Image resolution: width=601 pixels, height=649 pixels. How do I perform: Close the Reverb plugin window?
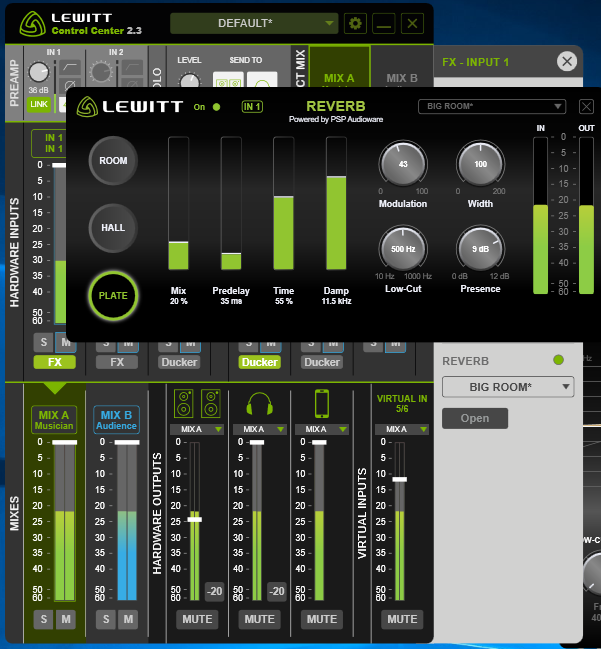click(x=586, y=107)
